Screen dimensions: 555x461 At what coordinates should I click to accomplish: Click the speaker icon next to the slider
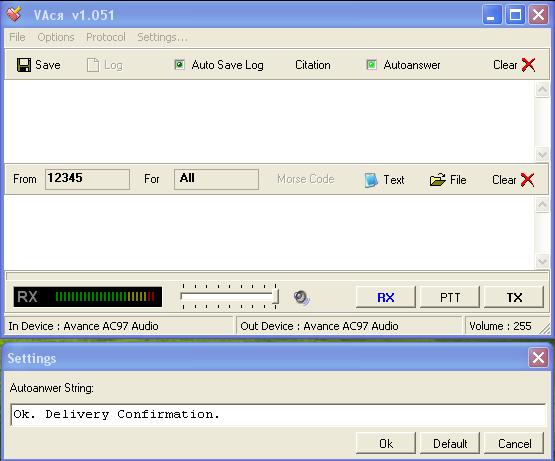[x=301, y=297]
